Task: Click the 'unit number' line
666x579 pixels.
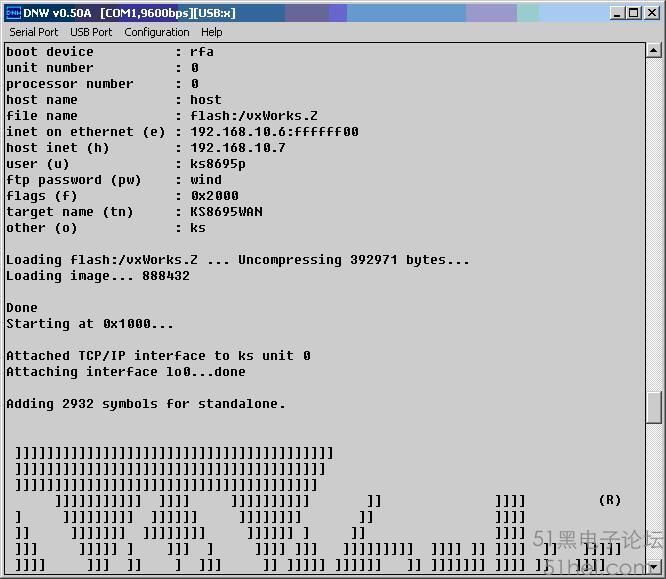Action: [x=102, y=68]
